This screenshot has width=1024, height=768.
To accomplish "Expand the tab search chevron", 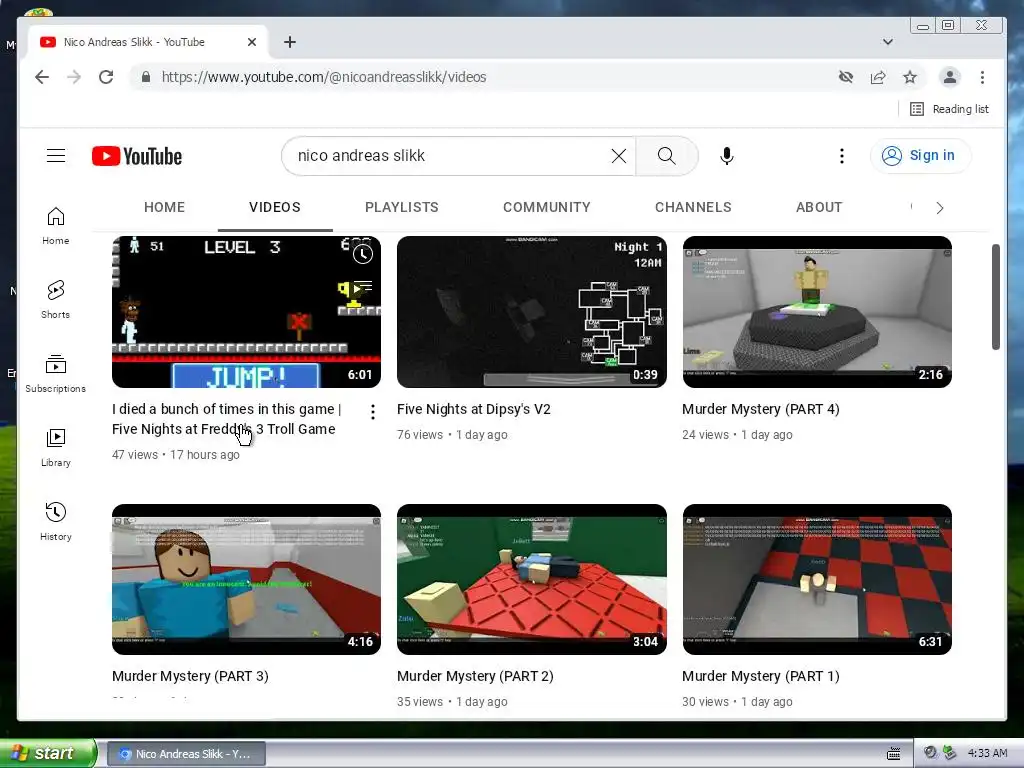I will tap(888, 42).
